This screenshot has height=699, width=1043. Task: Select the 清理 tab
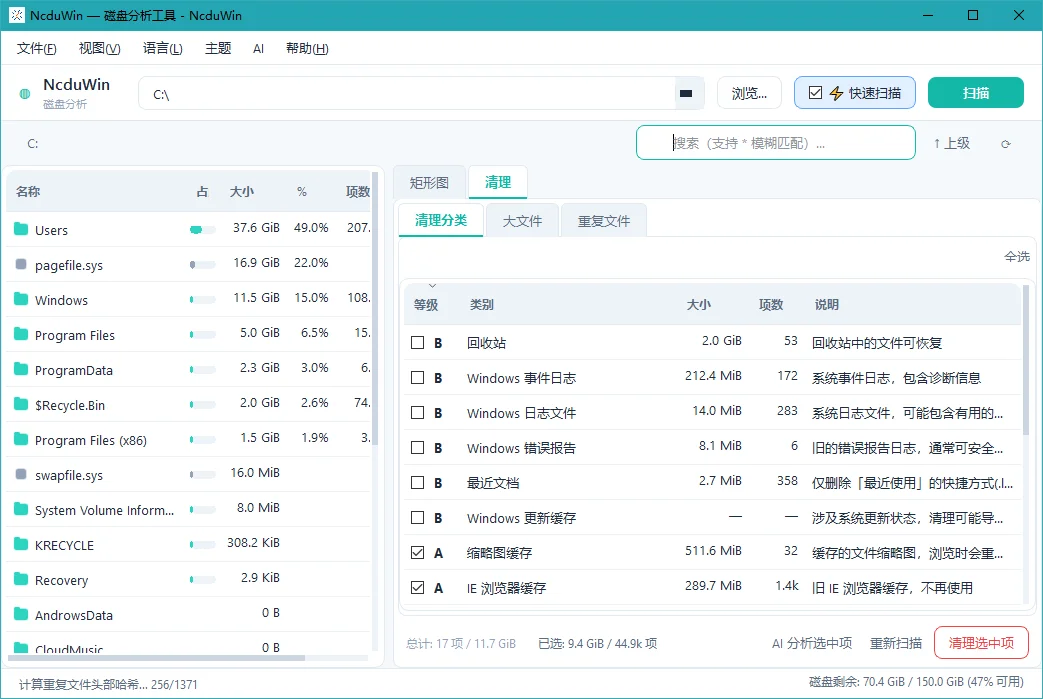click(x=498, y=182)
